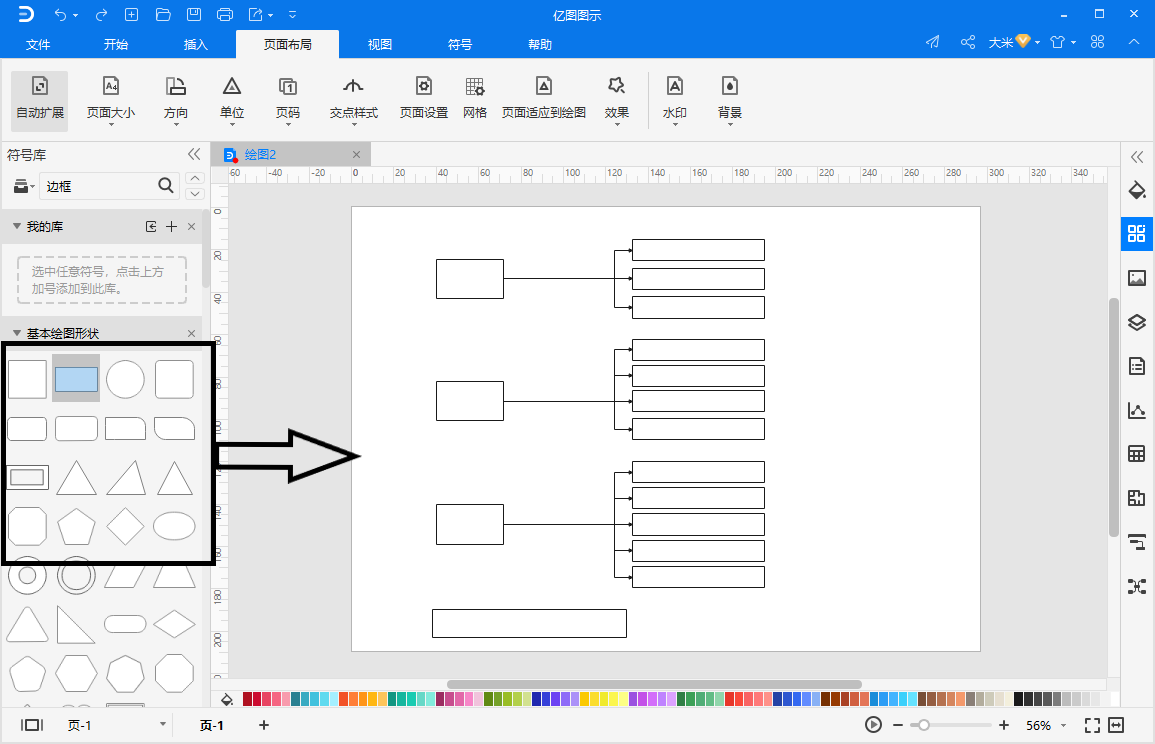
Task: Switch to the 插入 tab
Action: (x=196, y=44)
